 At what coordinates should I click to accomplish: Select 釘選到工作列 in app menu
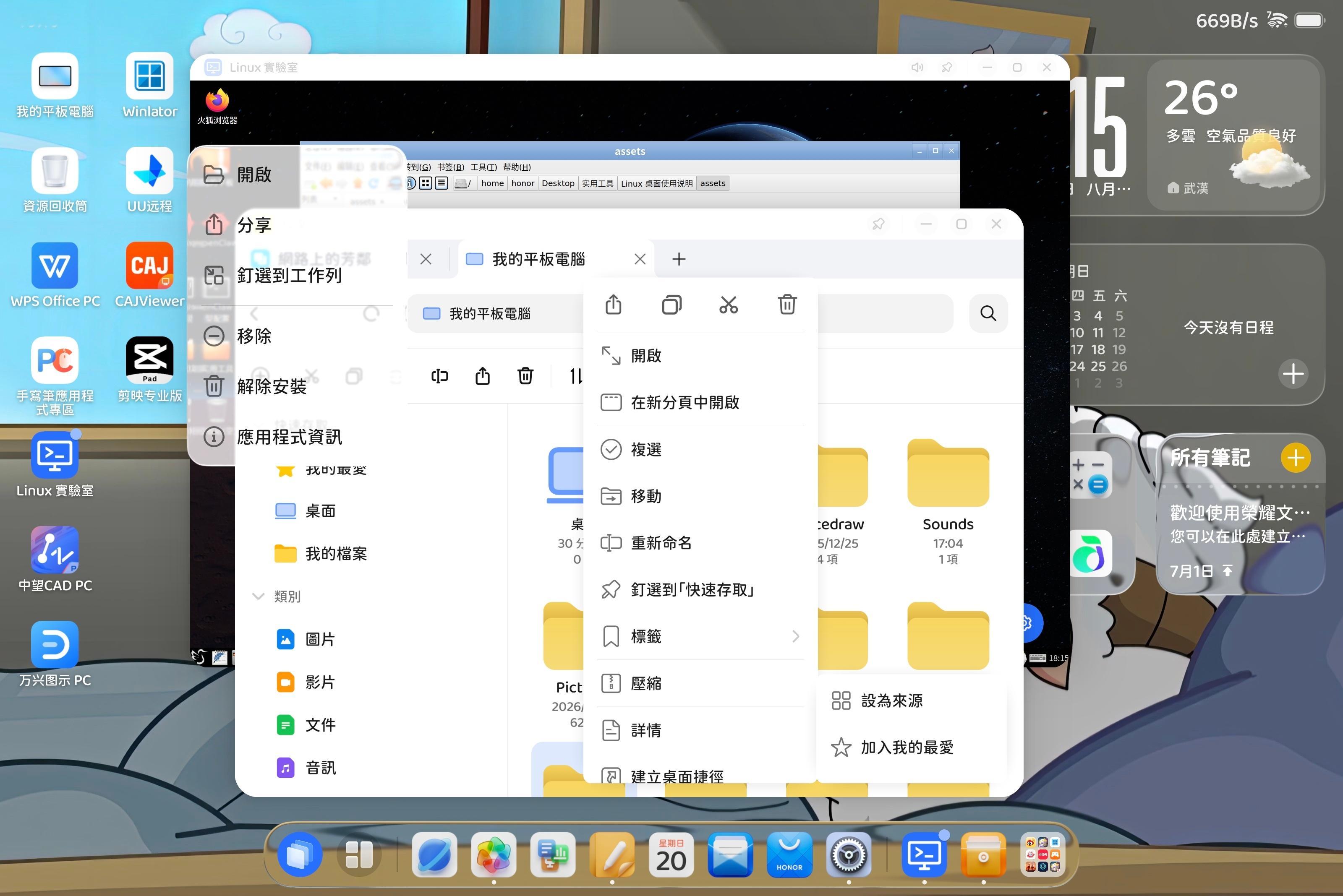297,275
